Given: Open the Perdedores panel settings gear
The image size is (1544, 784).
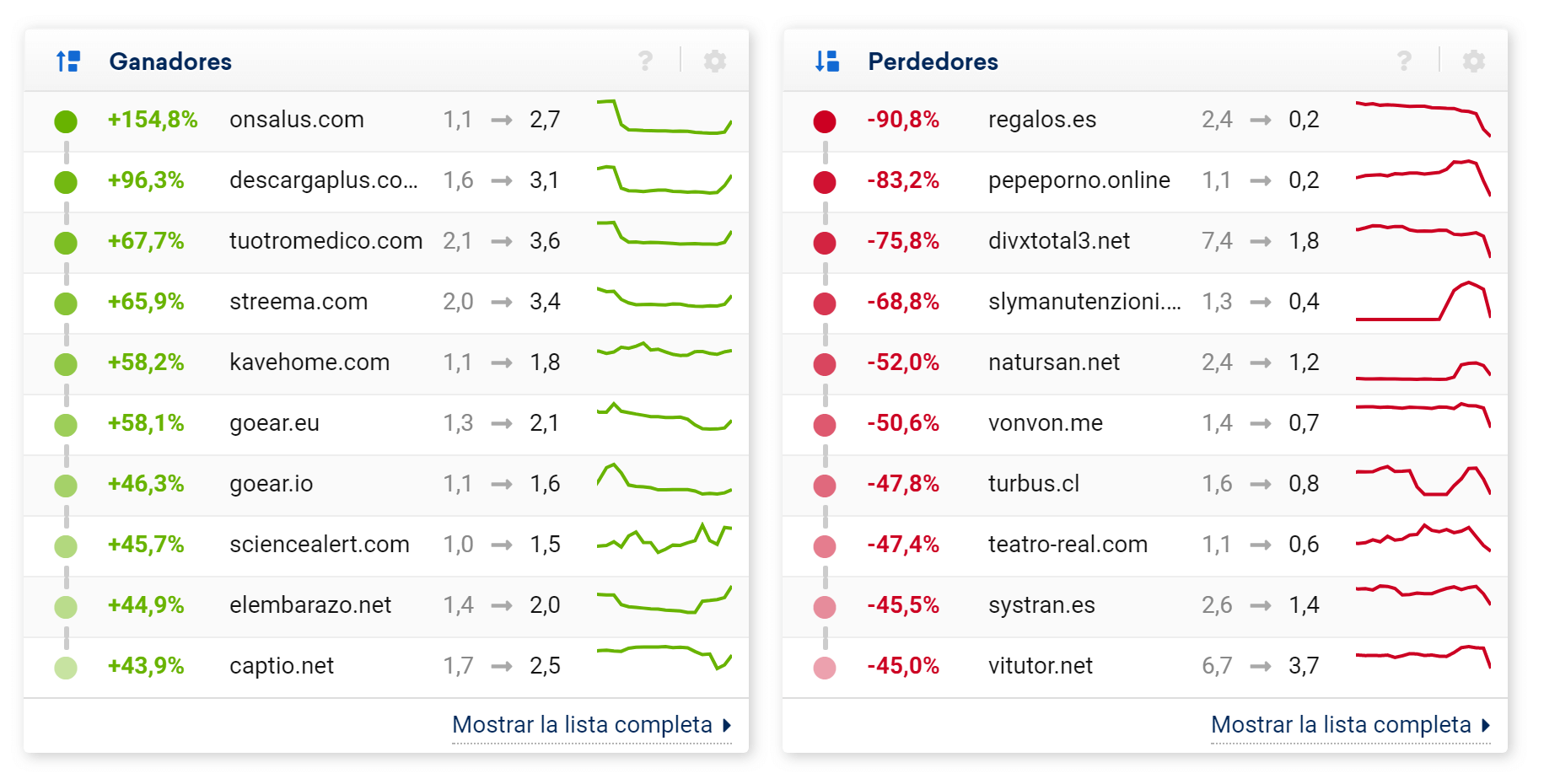Looking at the screenshot, I should 1474,61.
